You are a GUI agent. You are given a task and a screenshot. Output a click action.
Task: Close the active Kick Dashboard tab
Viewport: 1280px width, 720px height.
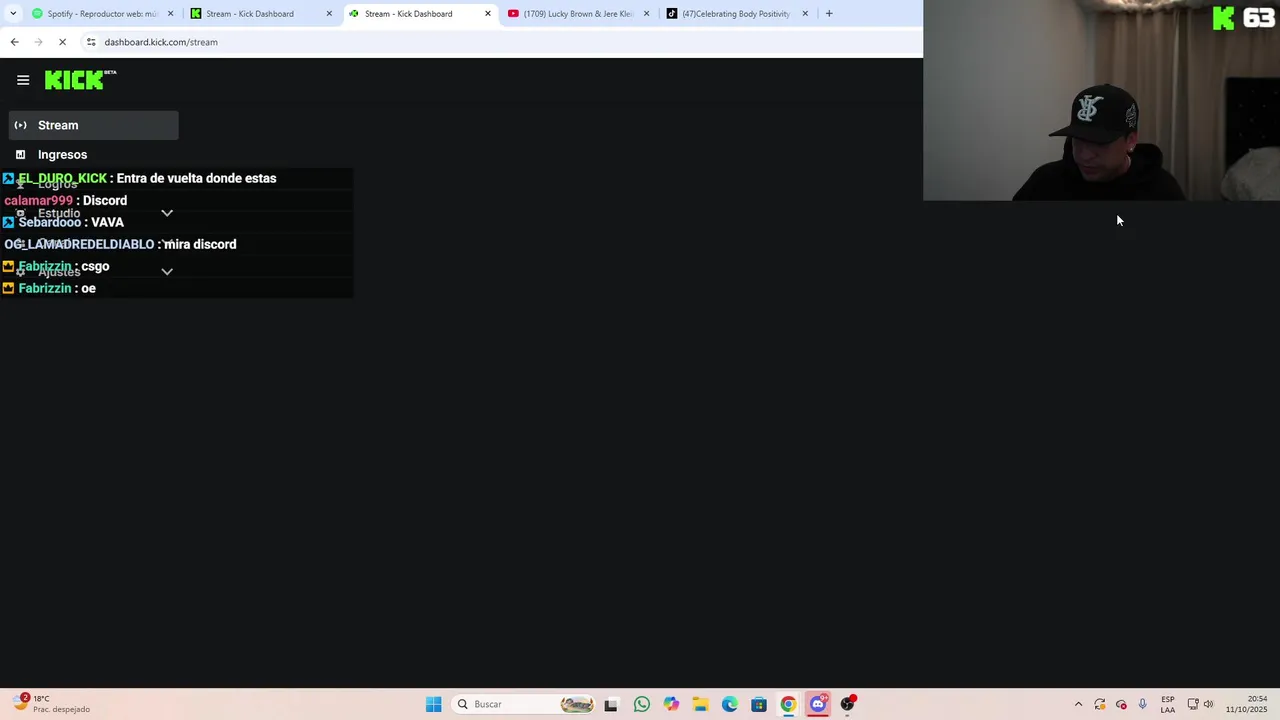pos(488,14)
